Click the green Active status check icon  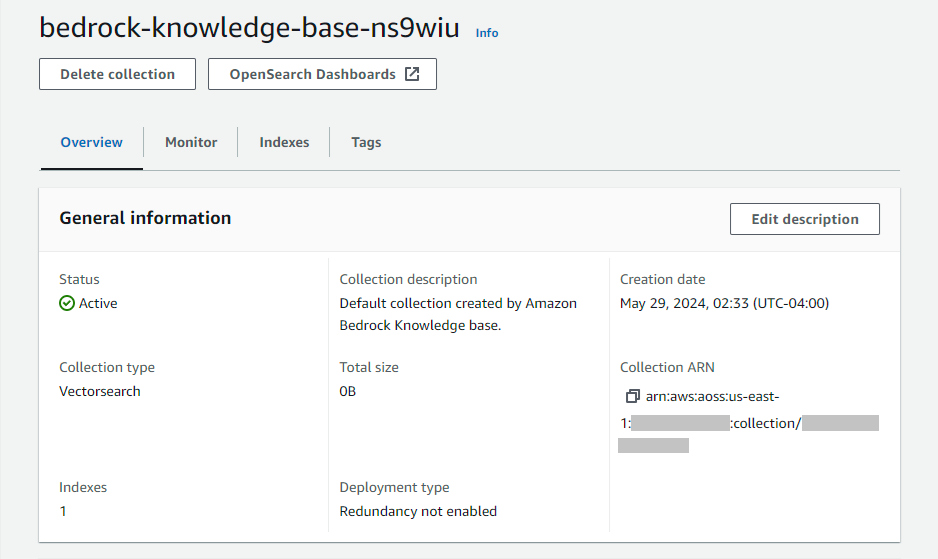coord(67,303)
